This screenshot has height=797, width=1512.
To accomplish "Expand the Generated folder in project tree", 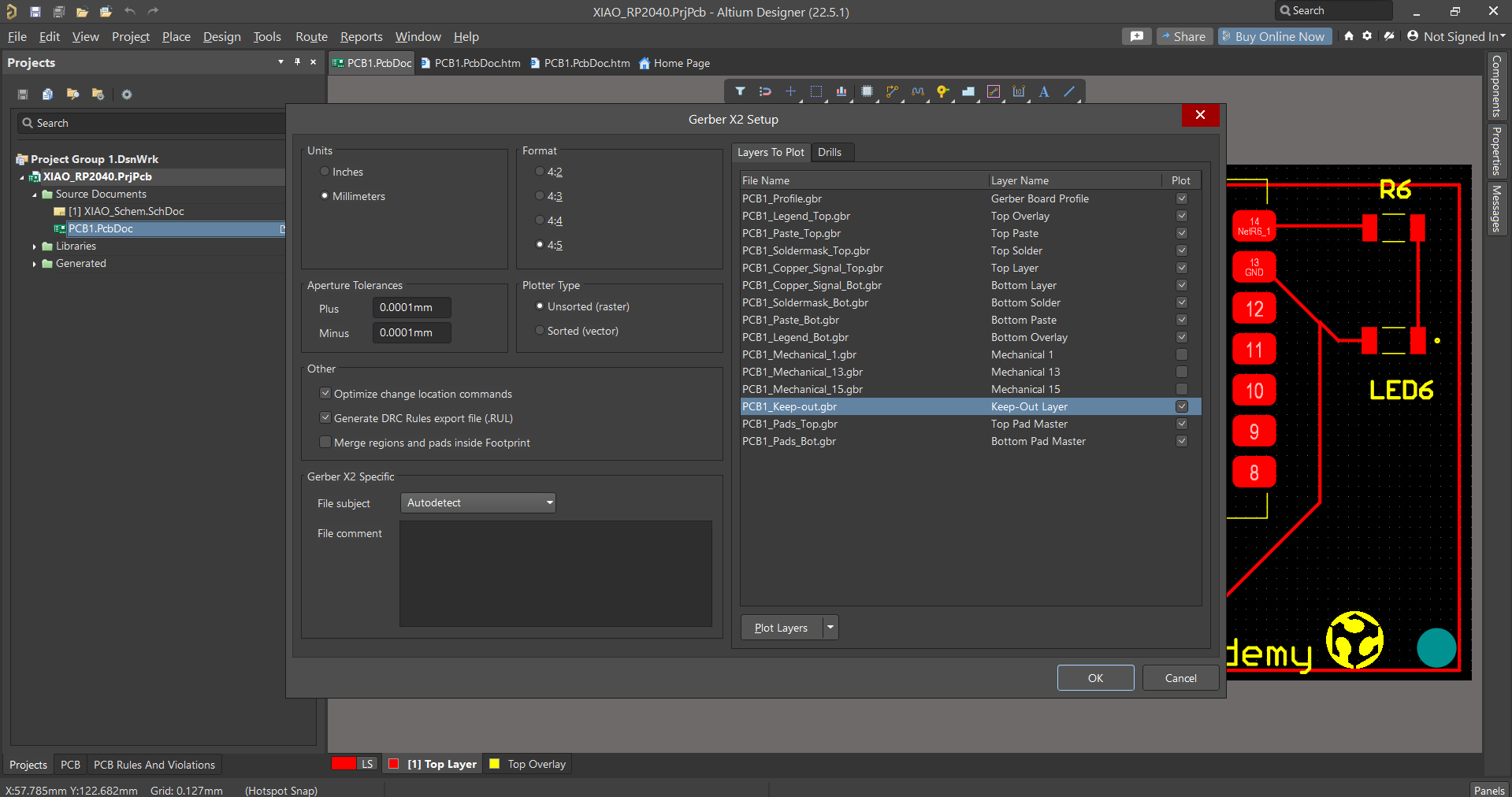I will [x=35, y=264].
